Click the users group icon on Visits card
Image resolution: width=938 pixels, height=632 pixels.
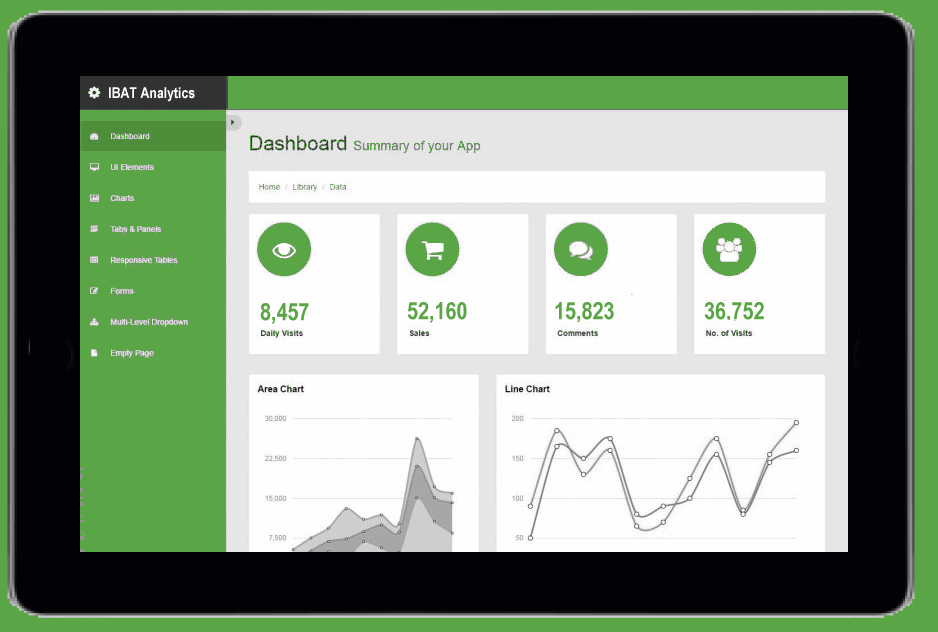pyautogui.click(x=729, y=250)
